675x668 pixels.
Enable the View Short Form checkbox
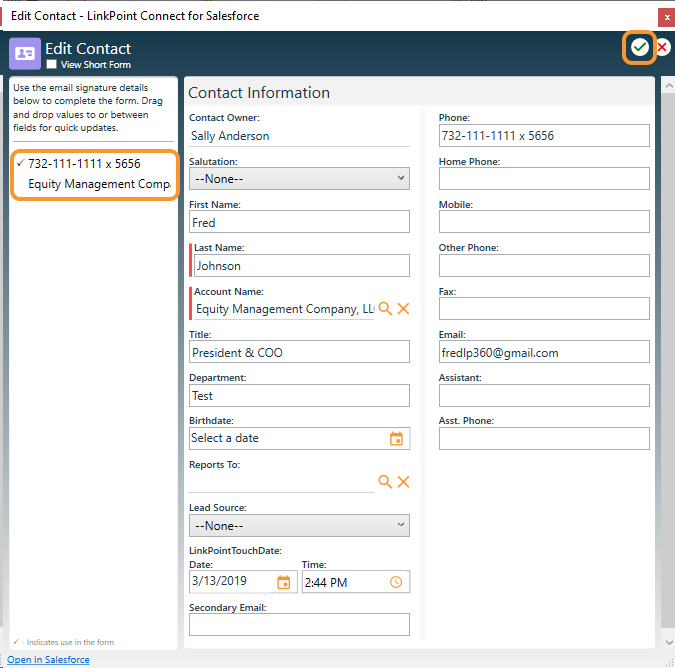coord(52,65)
